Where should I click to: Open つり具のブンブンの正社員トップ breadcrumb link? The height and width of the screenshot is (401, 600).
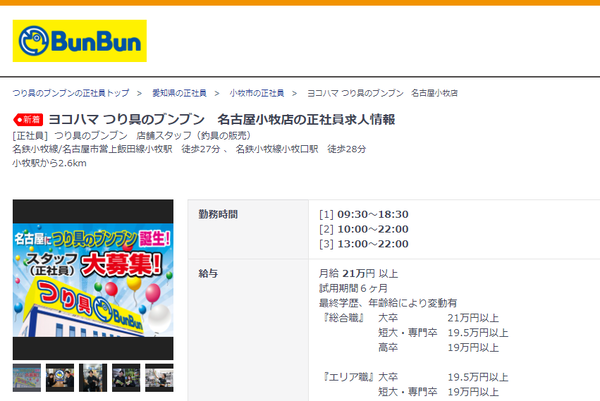71,93
